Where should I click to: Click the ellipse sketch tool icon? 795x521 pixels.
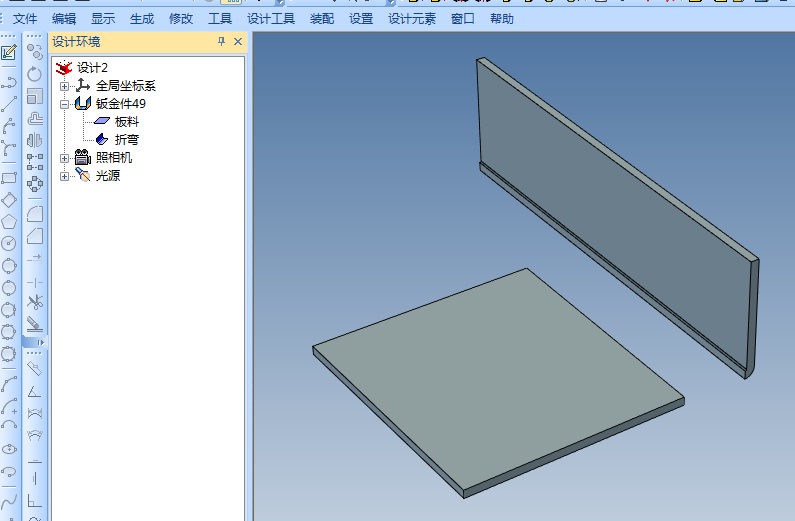[9, 449]
